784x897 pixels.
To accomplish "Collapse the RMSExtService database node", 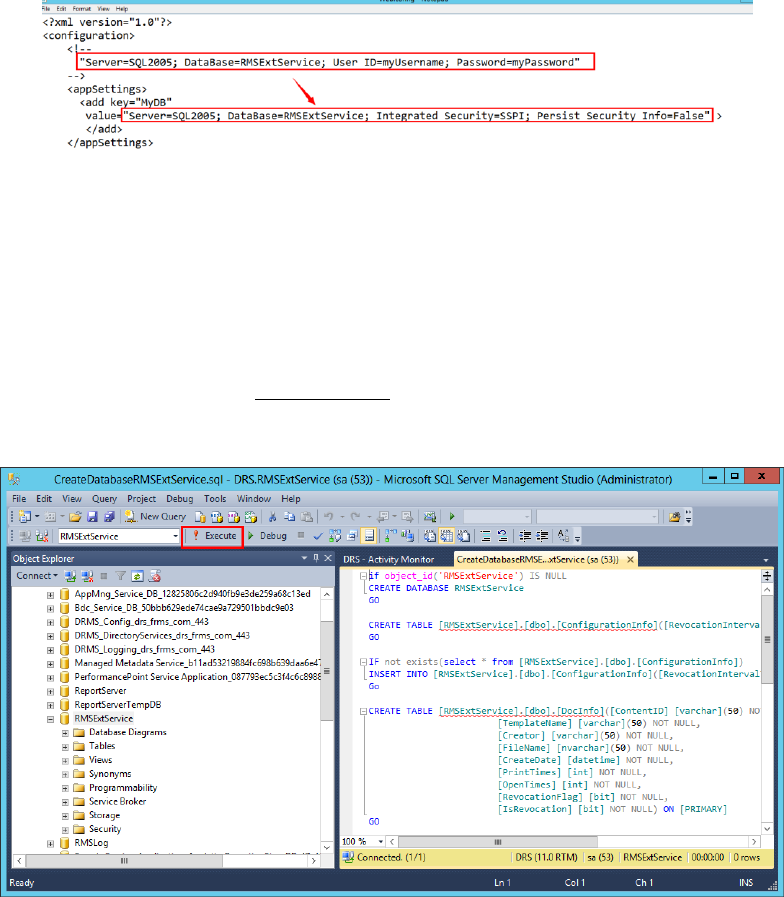I will (50, 719).
